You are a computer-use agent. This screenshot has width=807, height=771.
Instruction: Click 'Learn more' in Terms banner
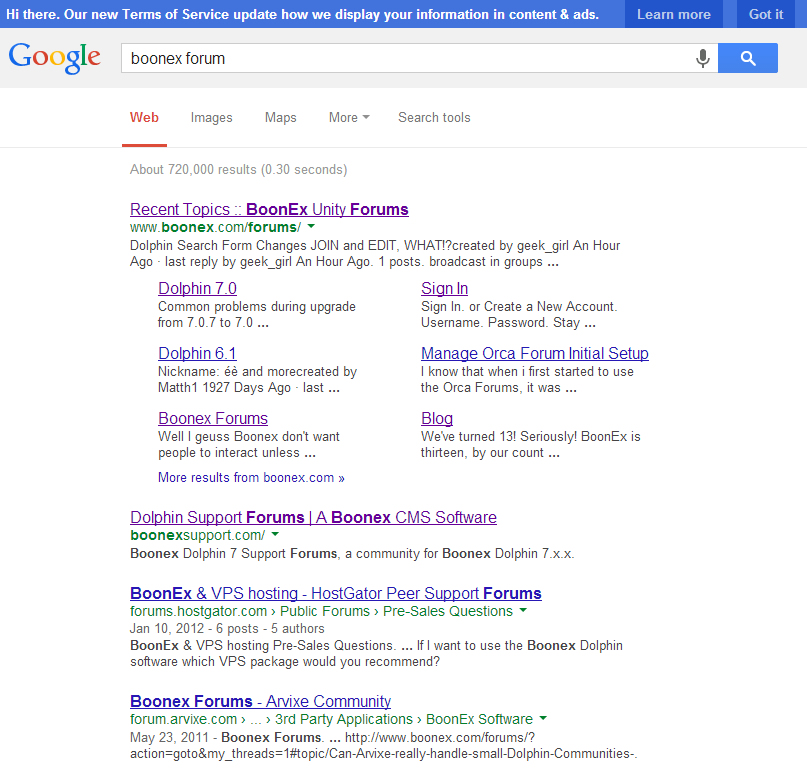[x=674, y=14]
